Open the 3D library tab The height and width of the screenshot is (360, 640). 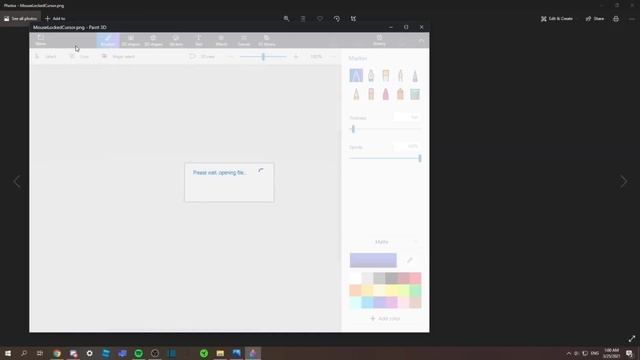(267, 40)
